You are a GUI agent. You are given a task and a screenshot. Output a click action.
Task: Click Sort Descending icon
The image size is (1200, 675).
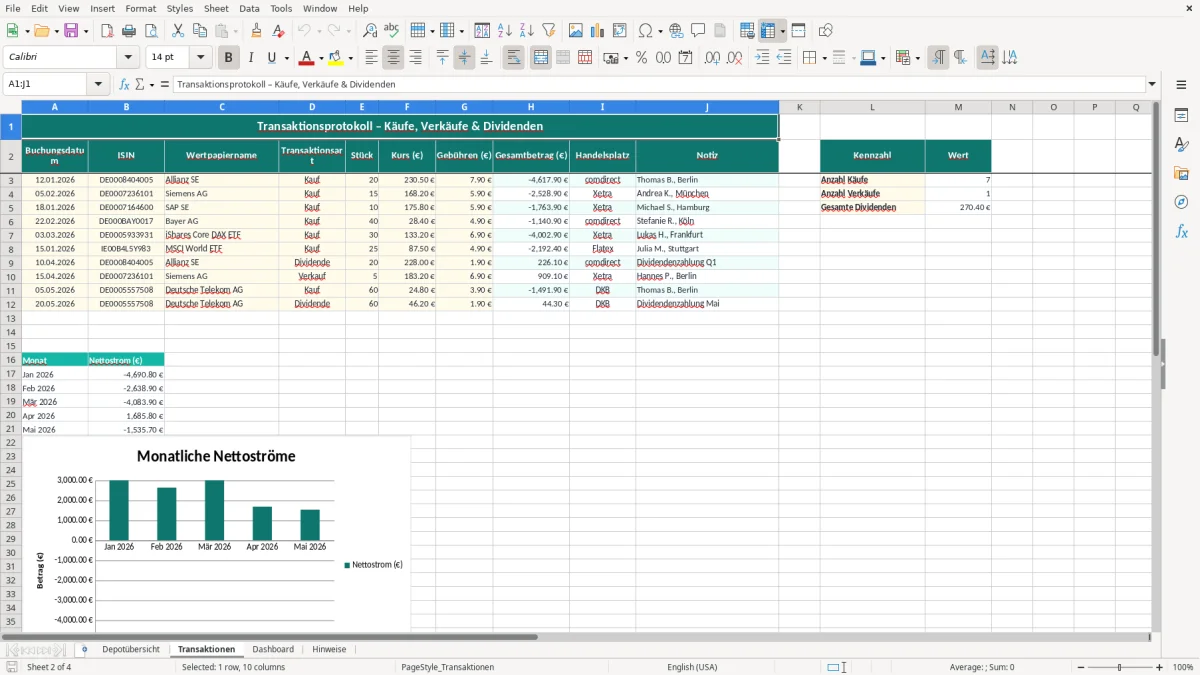point(527,31)
